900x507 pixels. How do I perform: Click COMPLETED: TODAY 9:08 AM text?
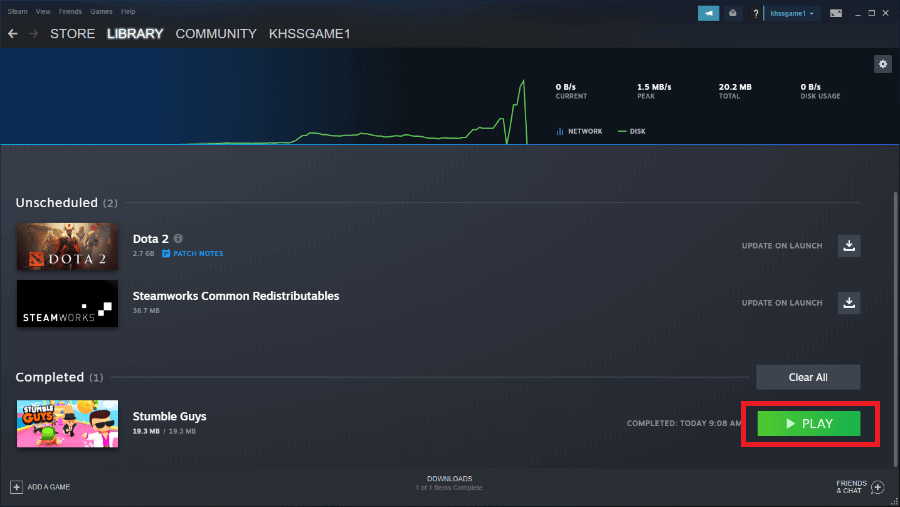[684, 423]
